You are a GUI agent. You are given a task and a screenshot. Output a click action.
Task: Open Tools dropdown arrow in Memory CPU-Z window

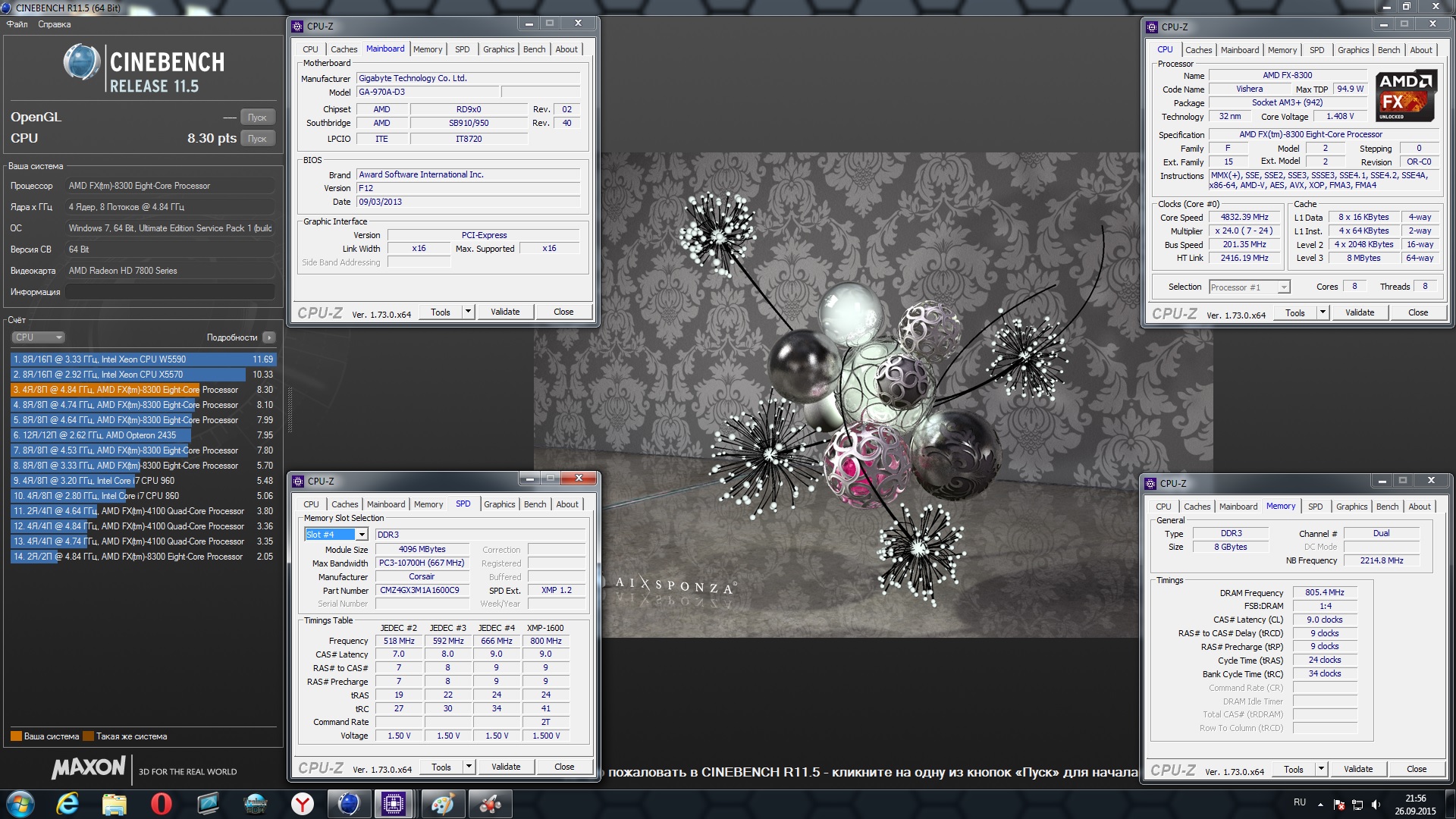[1321, 769]
